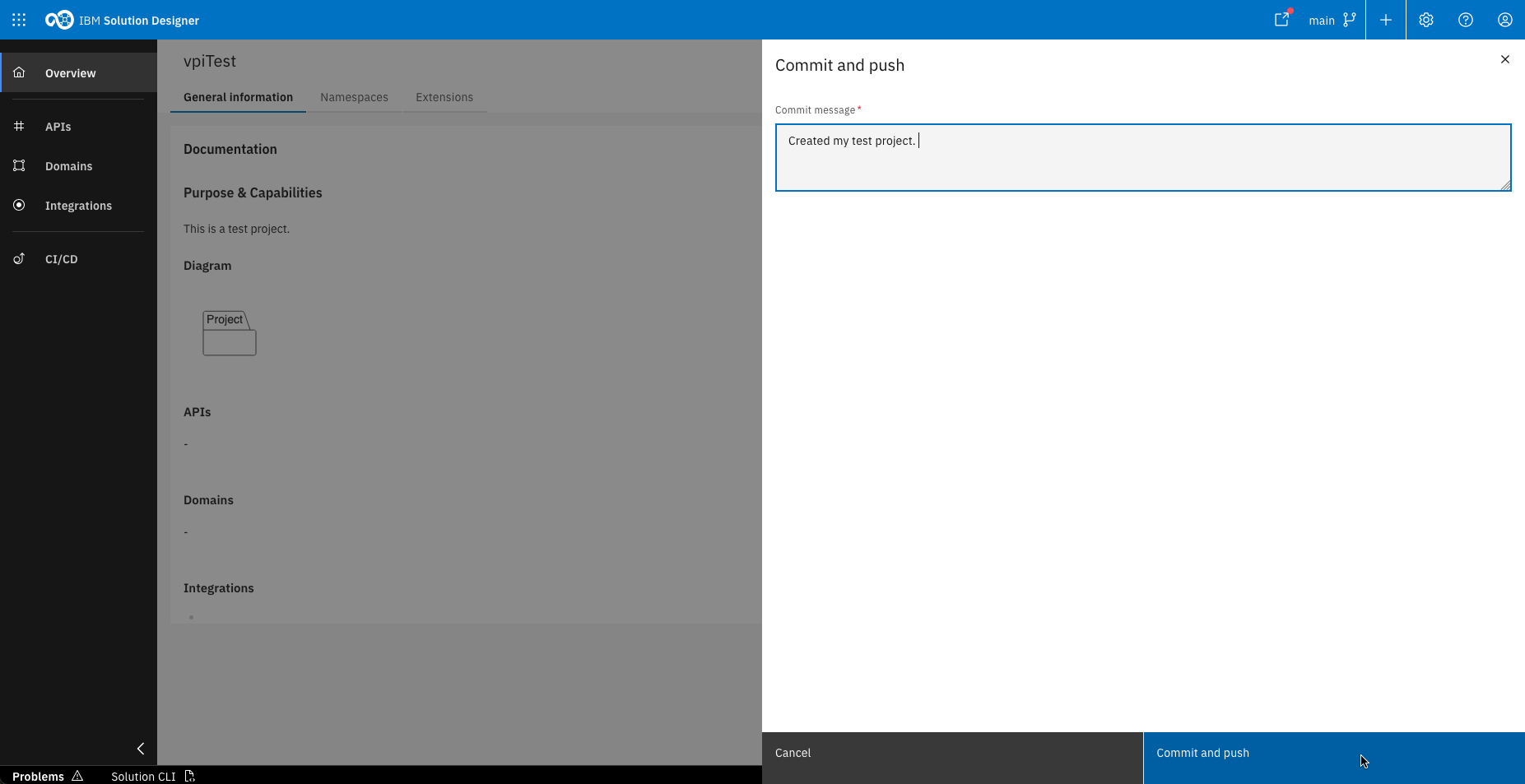1525x784 pixels.
Task: Open the git branch icon next to main
Action: [1350, 20]
